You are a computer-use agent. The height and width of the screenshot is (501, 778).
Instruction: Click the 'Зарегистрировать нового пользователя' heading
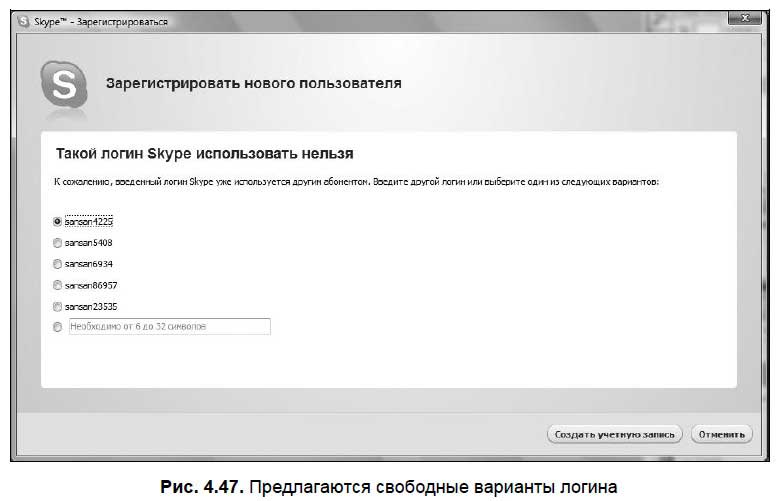coord(254,84)
